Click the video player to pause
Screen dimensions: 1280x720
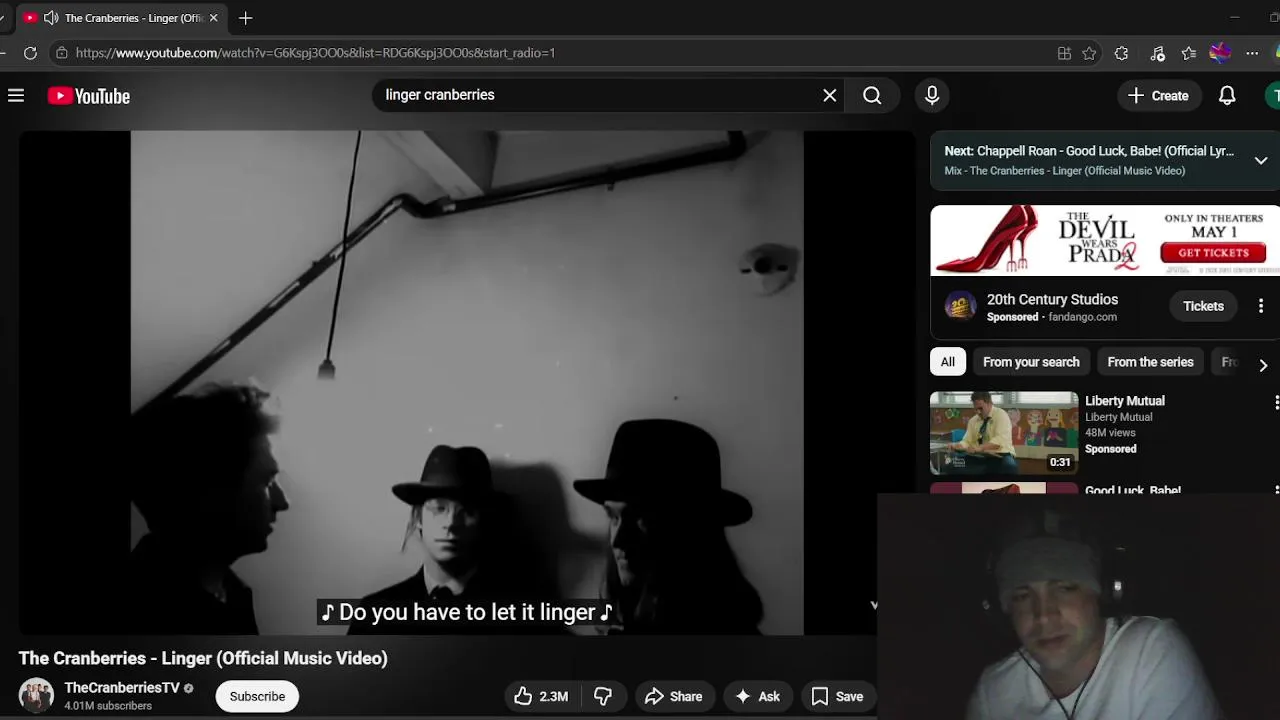point(466,383)
